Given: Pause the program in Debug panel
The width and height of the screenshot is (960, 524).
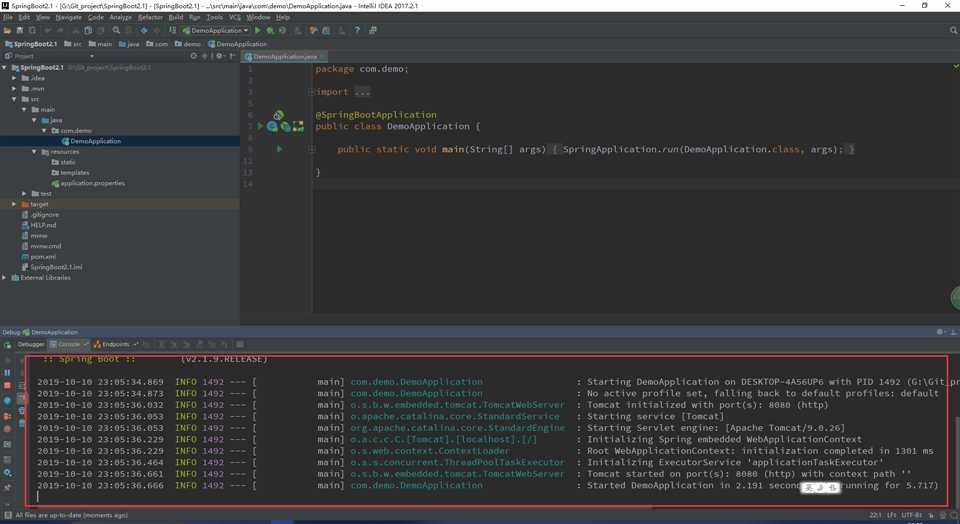Looking at the screenshot, I should (7, 372).
